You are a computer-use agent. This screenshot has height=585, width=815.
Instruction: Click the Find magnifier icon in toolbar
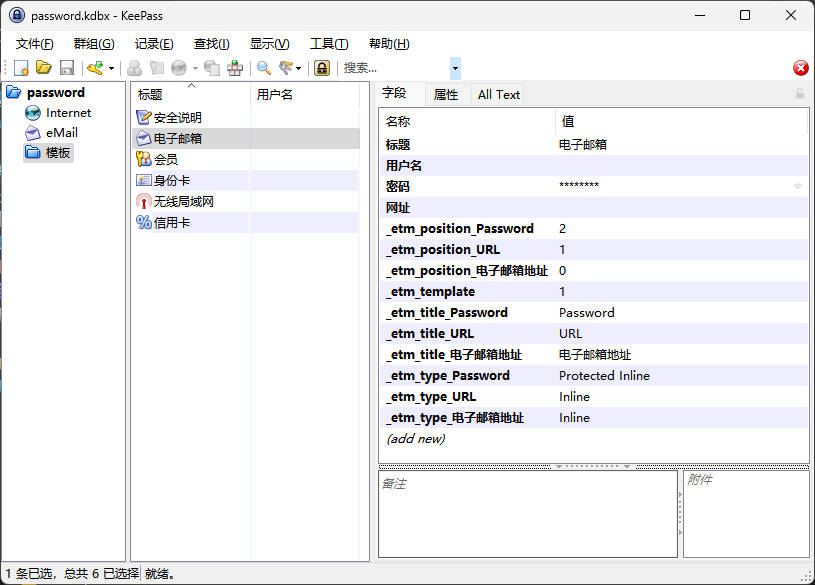(x=264, y=68)
